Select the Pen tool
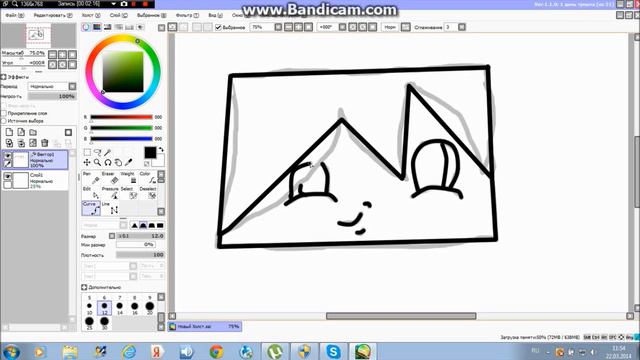The height and width of the screenshot is (360, 640). [91, 178]
